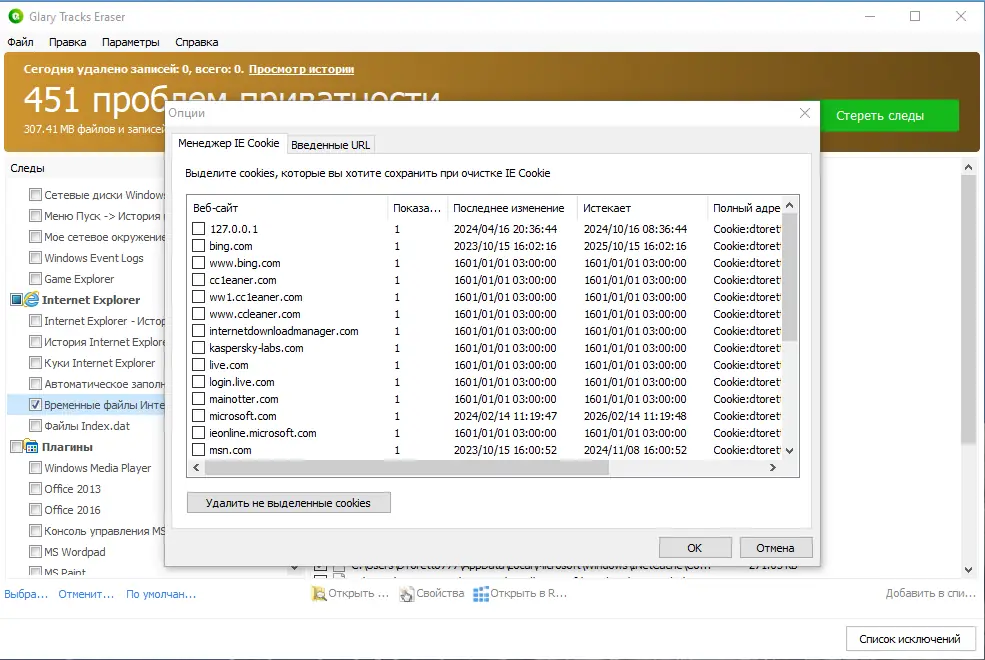Toggle the Плагины group checkbox
This screenshot has height=660, width=985.
[x=17, y=446]
